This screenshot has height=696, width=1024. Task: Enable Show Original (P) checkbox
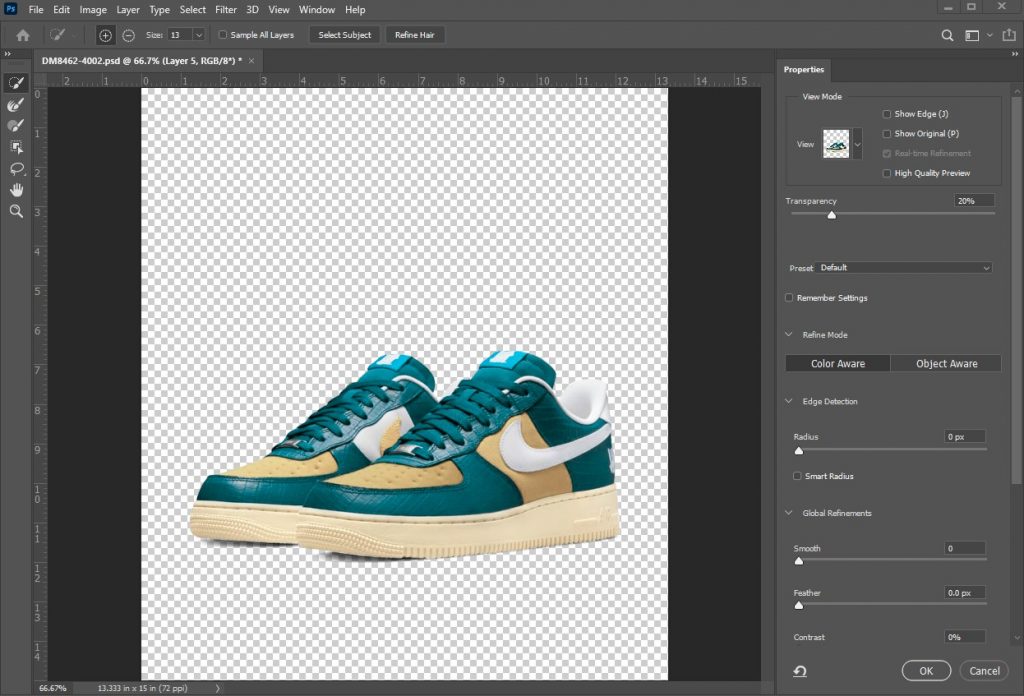pos(886,134)
